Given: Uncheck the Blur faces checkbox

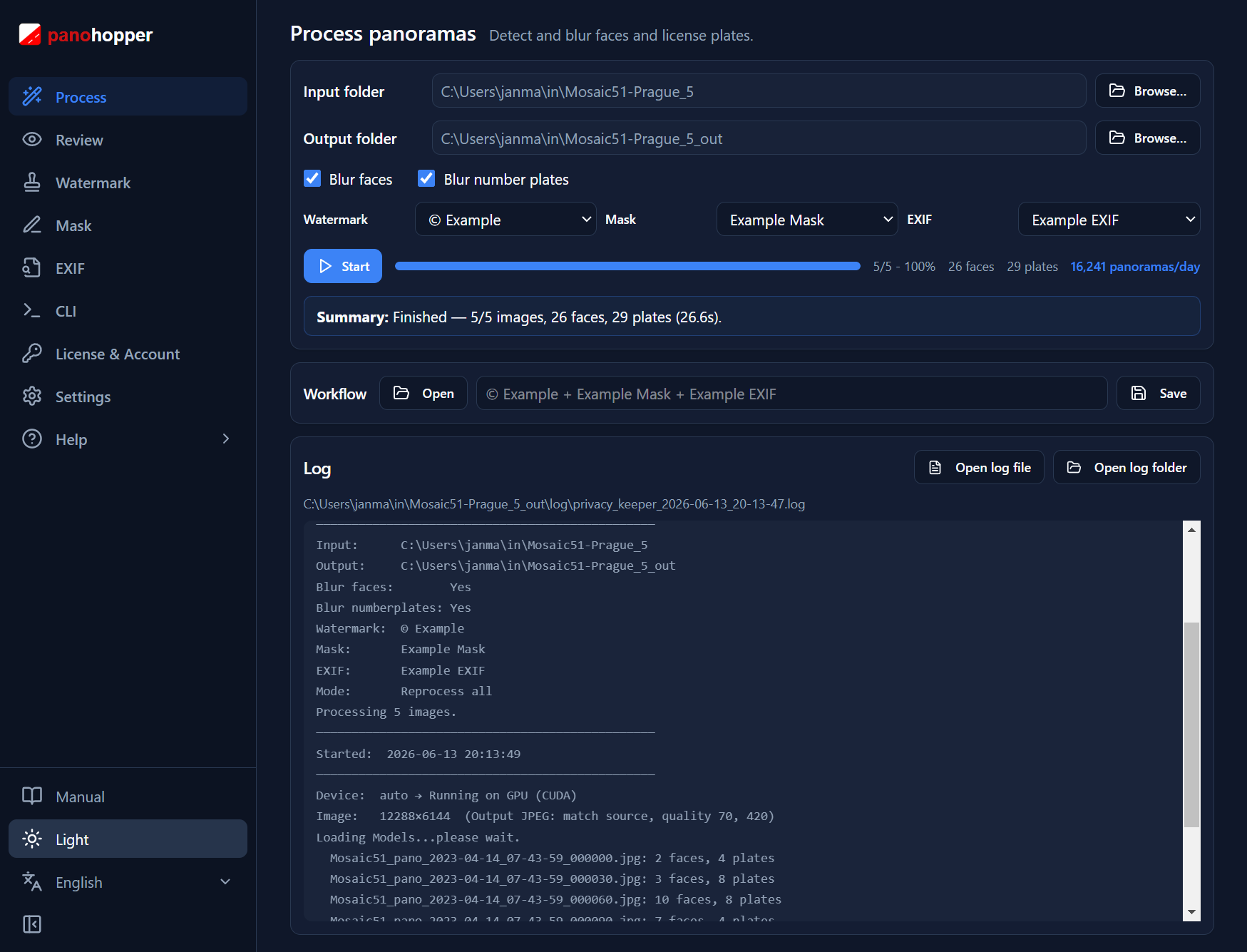Looking at the screenshot, I should pyautogui.click(x=312, y=178).
